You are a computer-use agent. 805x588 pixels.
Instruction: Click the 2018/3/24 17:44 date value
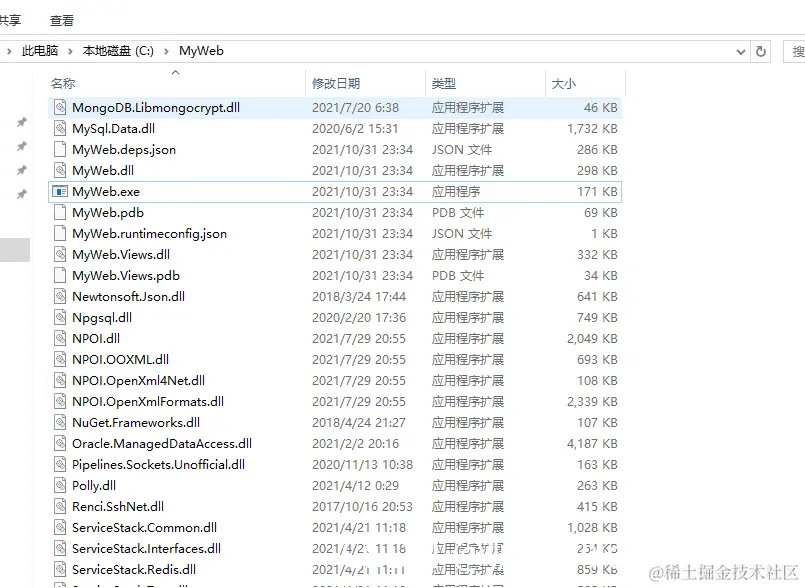point(359,296)
